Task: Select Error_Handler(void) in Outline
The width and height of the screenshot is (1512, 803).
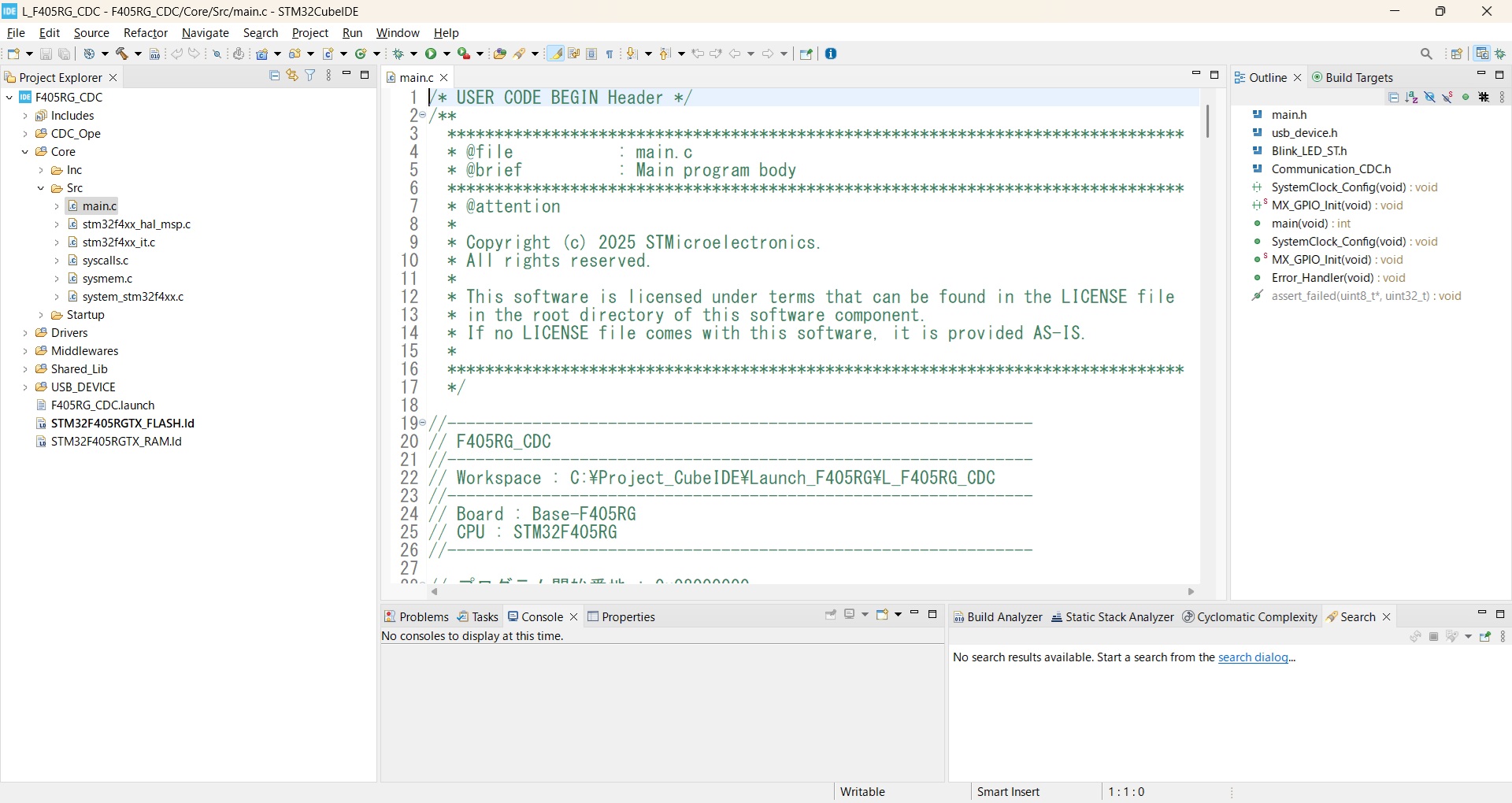Action: tap(1339, 278)
